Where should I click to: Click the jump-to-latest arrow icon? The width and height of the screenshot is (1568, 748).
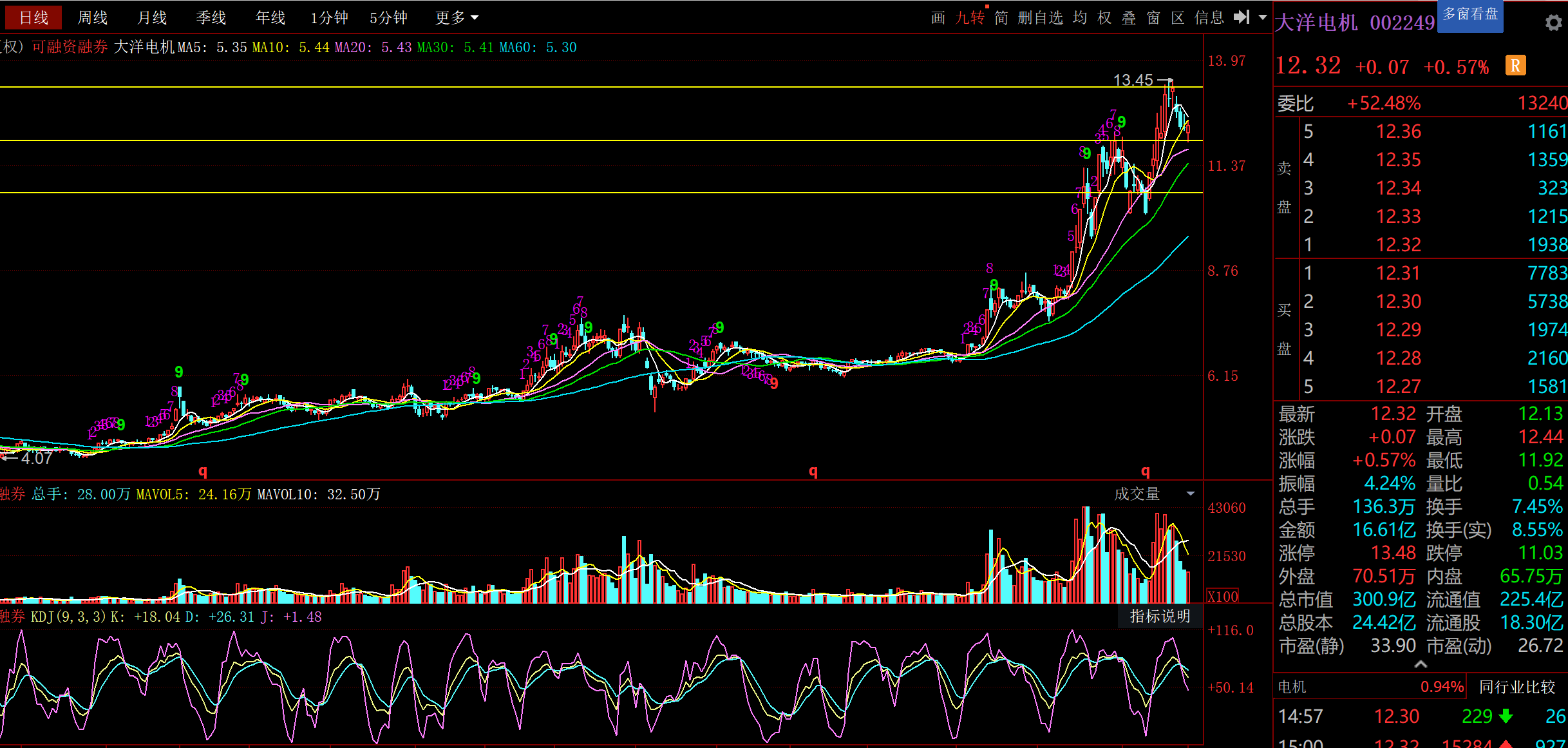(1242, 17)
